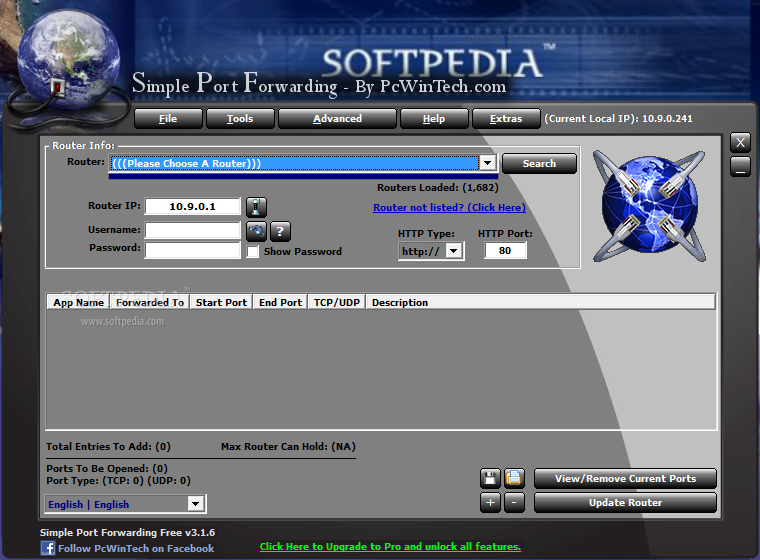Image resolution: width=760 pixels, height=560 pixels.
Task: Click the floppy disk save icon
Action: click(490, 478)
